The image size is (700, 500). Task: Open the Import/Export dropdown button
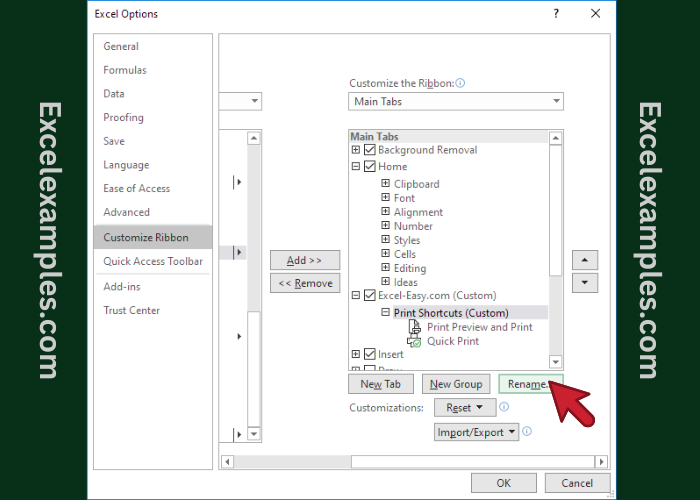pyautogui.click(x=477, y=432)
